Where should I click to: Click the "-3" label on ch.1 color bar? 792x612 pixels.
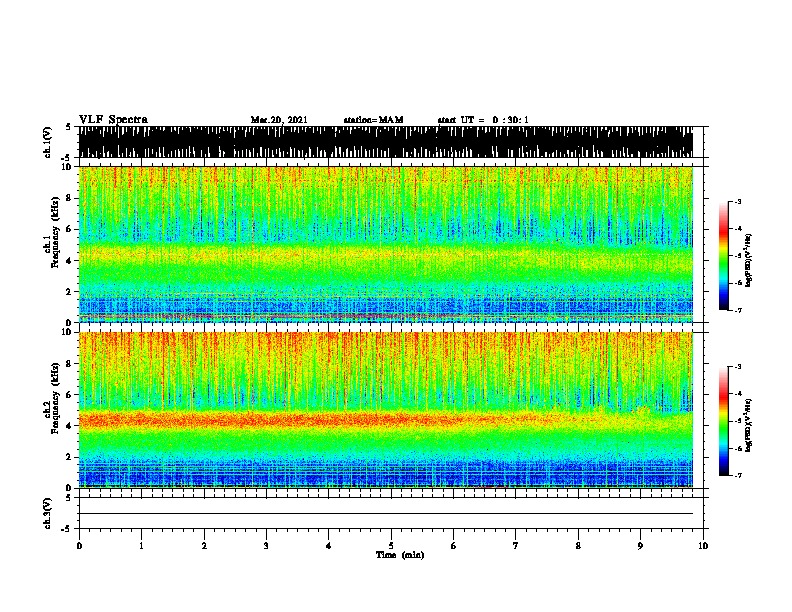tap(737, 202)
